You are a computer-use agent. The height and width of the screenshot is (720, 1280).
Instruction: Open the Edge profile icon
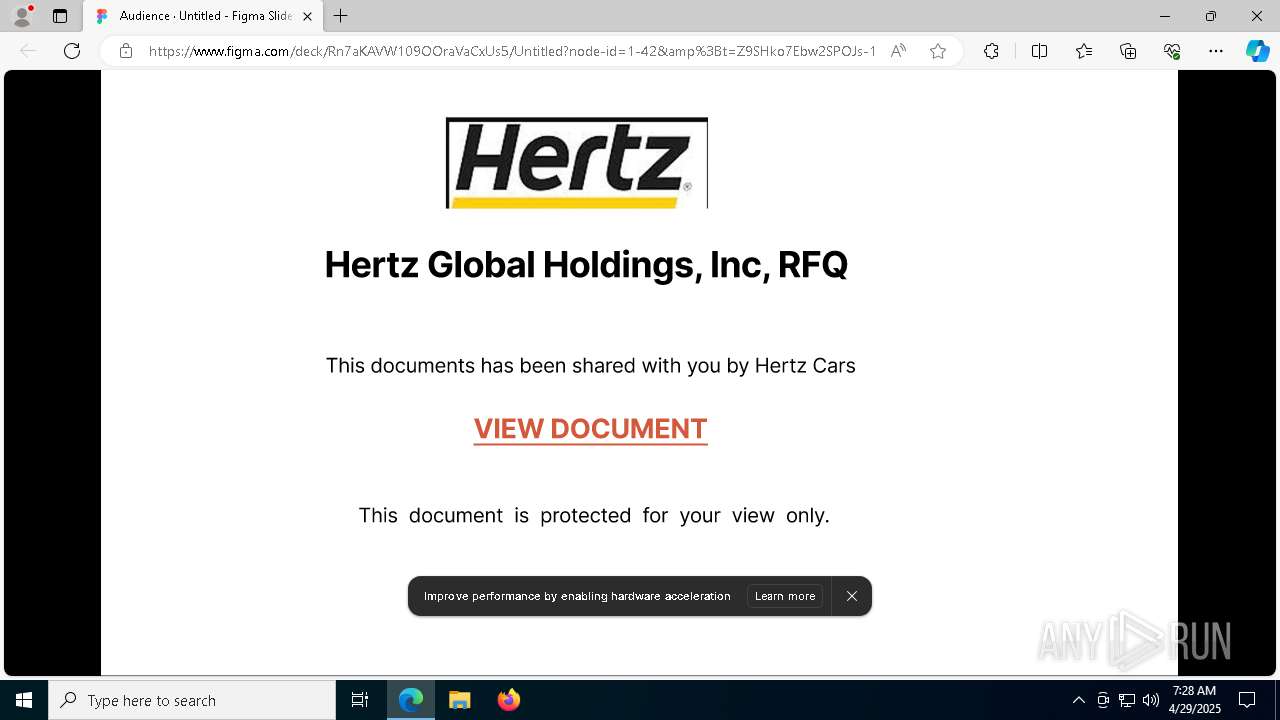[x=22, y=16]
